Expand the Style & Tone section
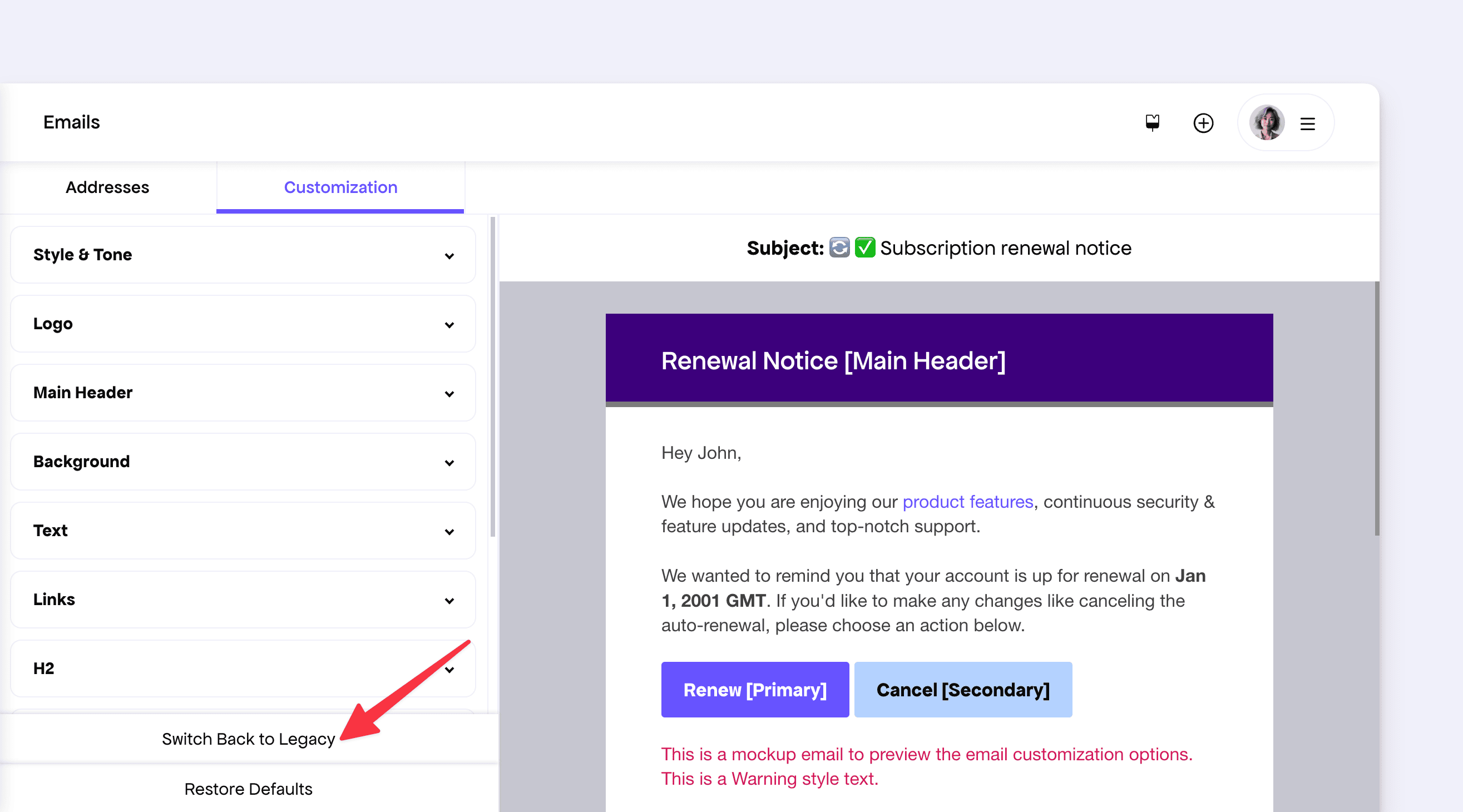The image size is (1463, 812). (x=243, y=255)
